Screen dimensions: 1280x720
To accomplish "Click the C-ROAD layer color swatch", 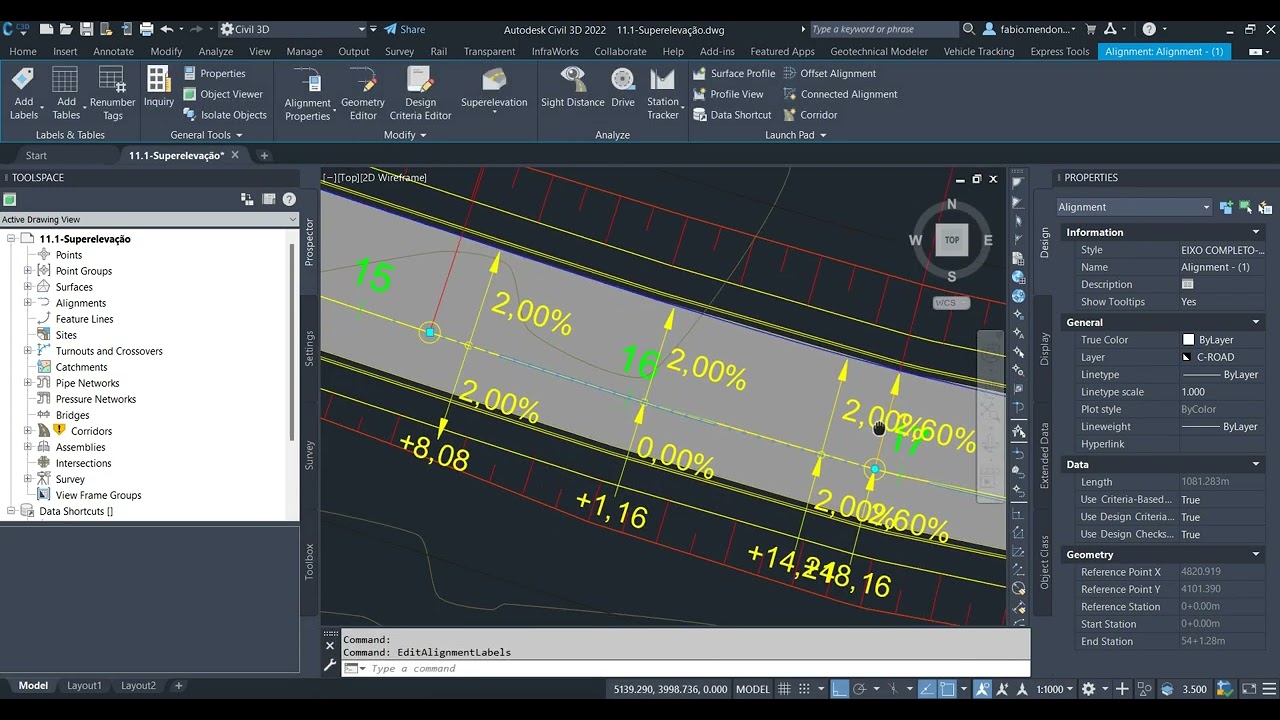I will [x=1188, y=357].
